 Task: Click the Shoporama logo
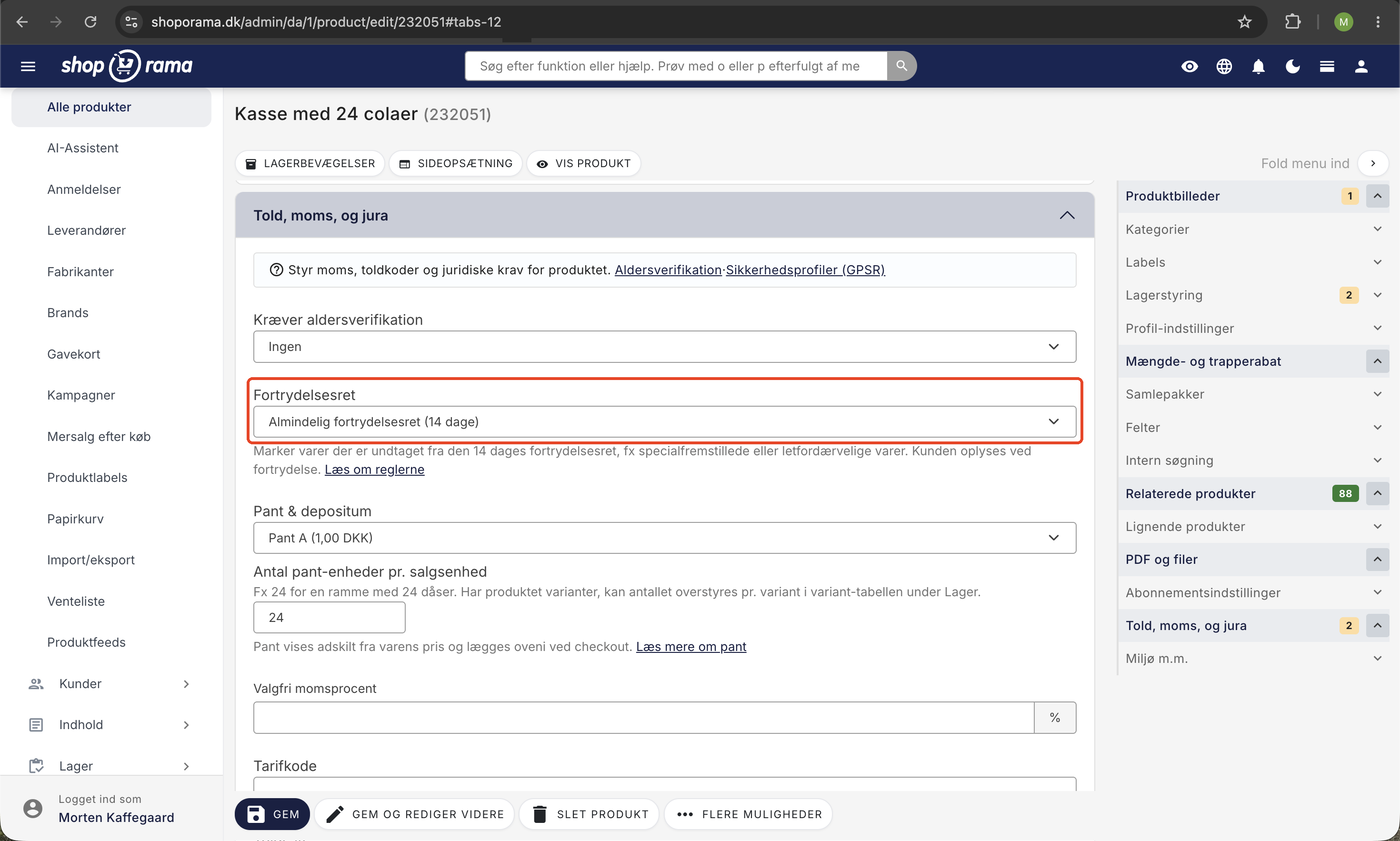(x=126, y=66)
